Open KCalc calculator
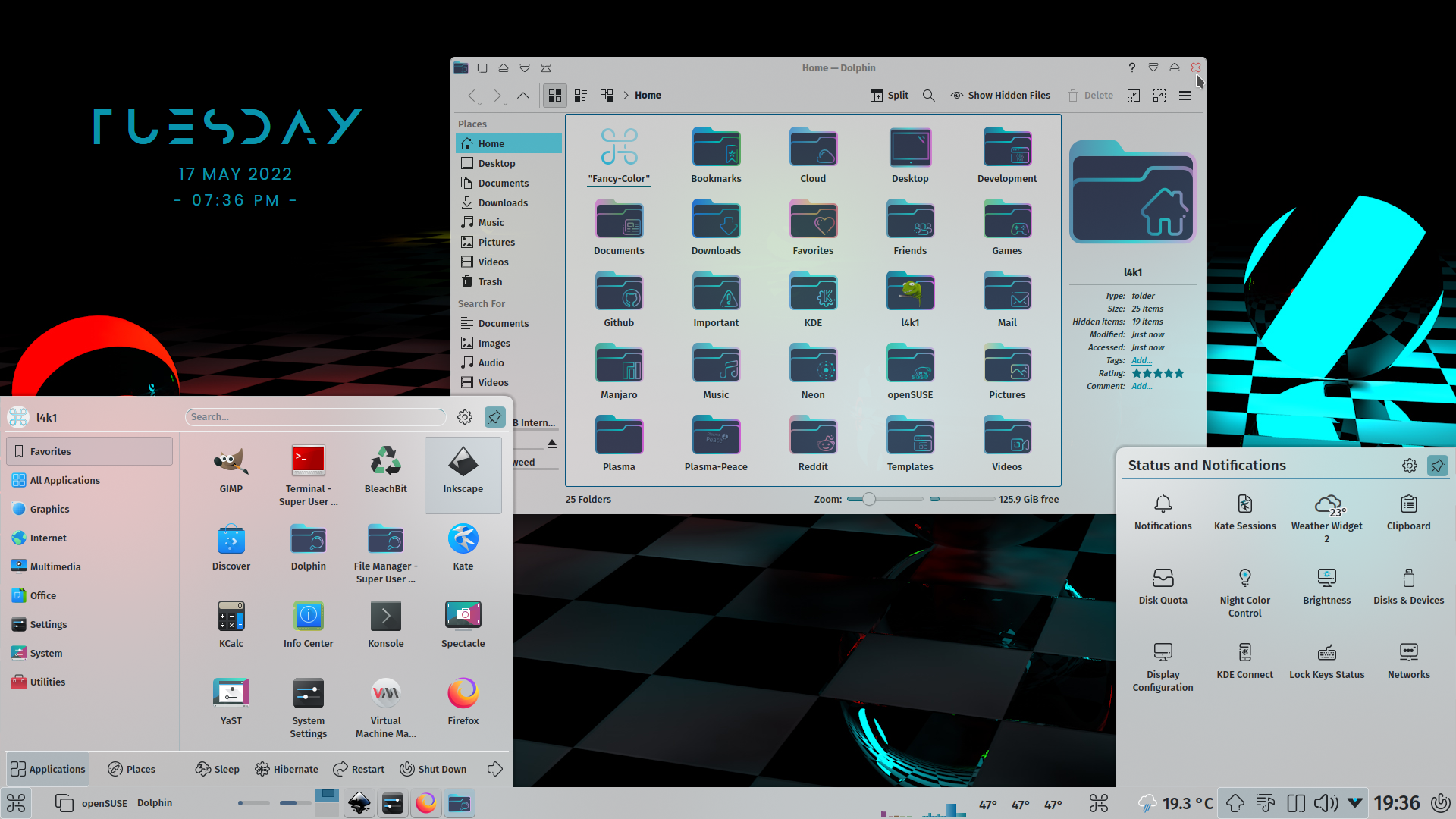The width and height of the screenshot is (1456, 819). [x=231, y=625]
